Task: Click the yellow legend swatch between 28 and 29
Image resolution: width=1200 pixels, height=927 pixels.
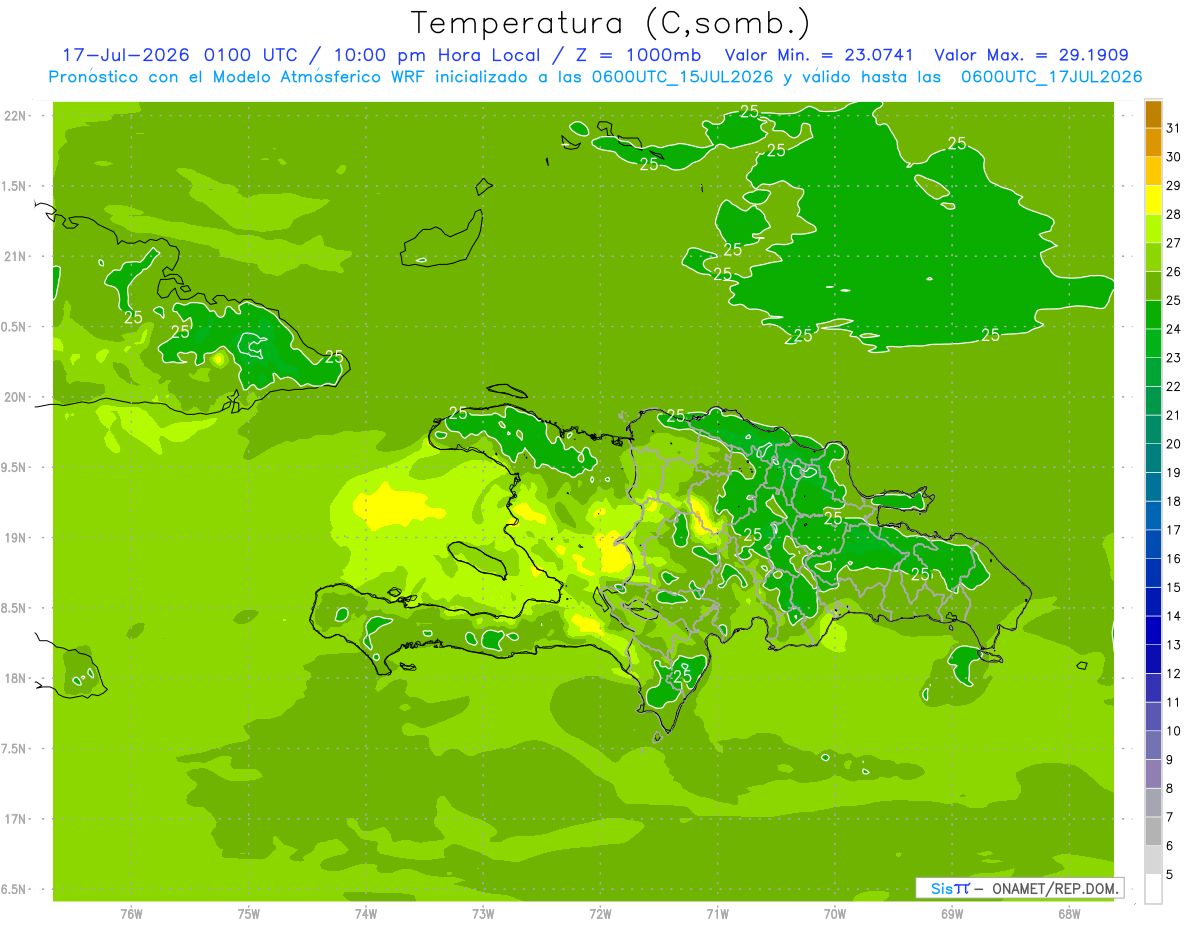Action: pyautogui.click(x=1153, y=200)
